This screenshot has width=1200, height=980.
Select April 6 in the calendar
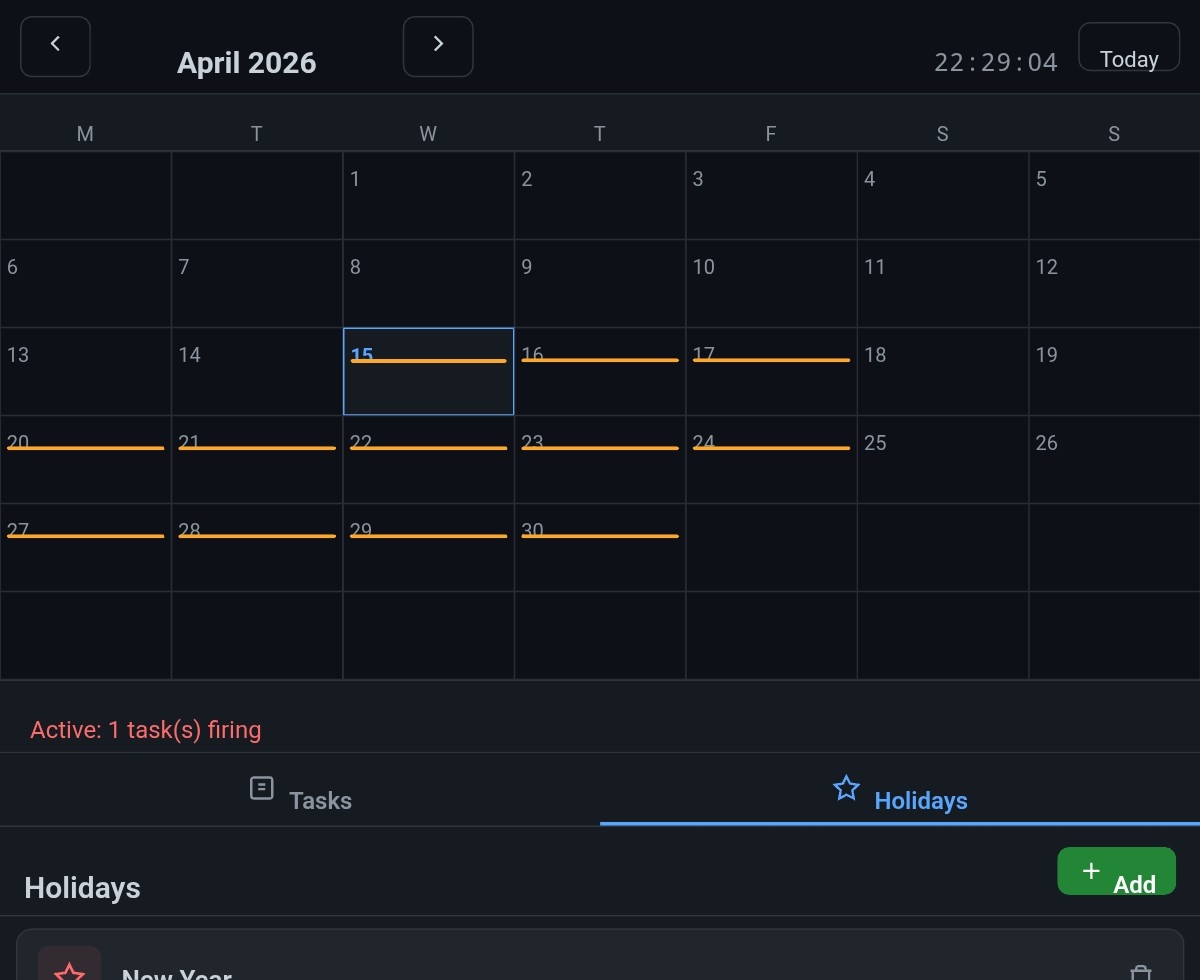click(x=85, y=283)
